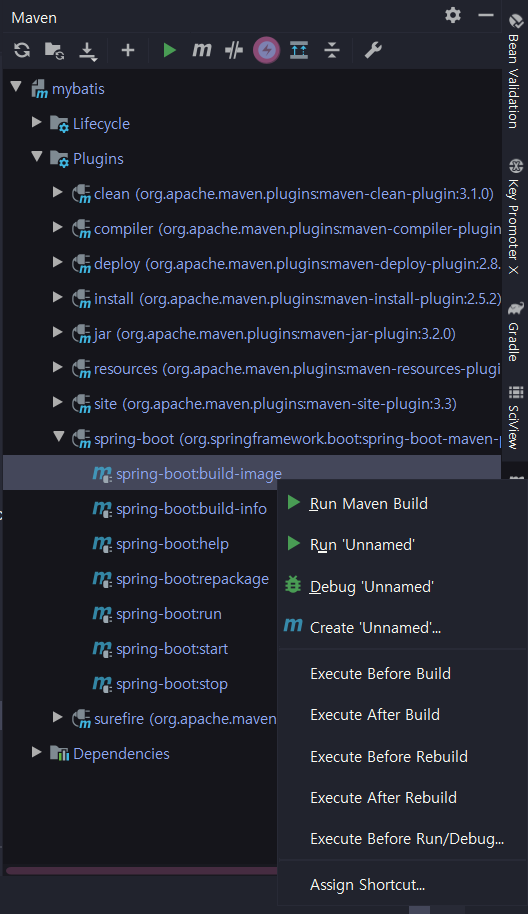The height and width of the screenshot is (914, 528).
Task: Collapse the spring-boot plugin node
Action: pos(58,437)
